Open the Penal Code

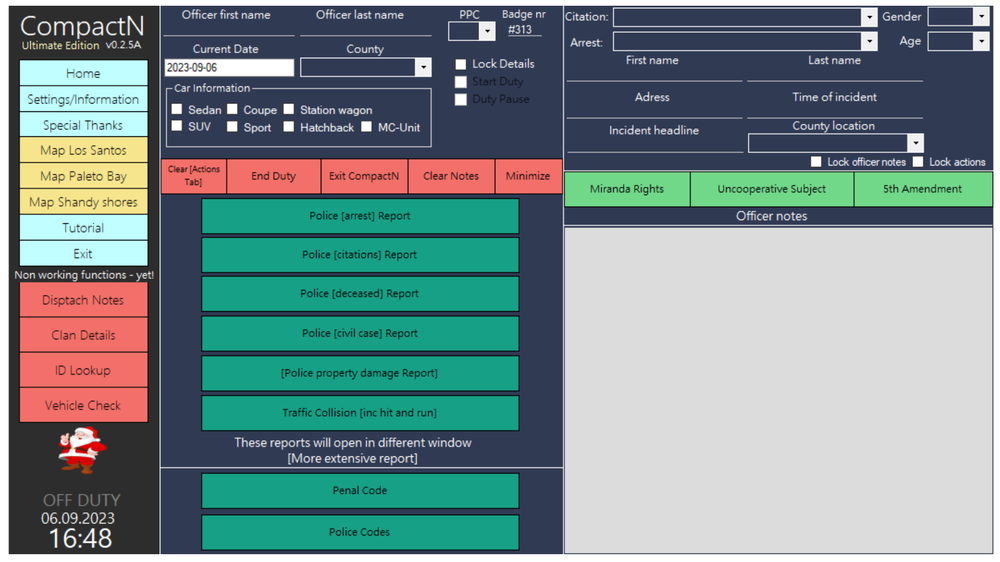(x=360, y=490)
